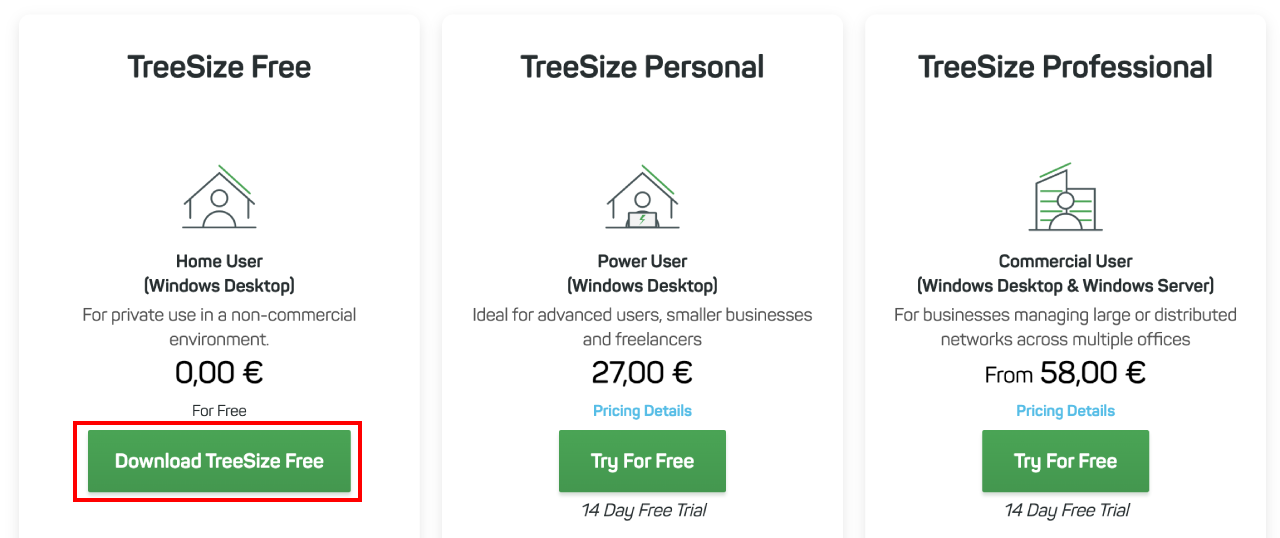Click the 0,00 € price
This screenshot has height=538, width=1280.
(219, 373)
